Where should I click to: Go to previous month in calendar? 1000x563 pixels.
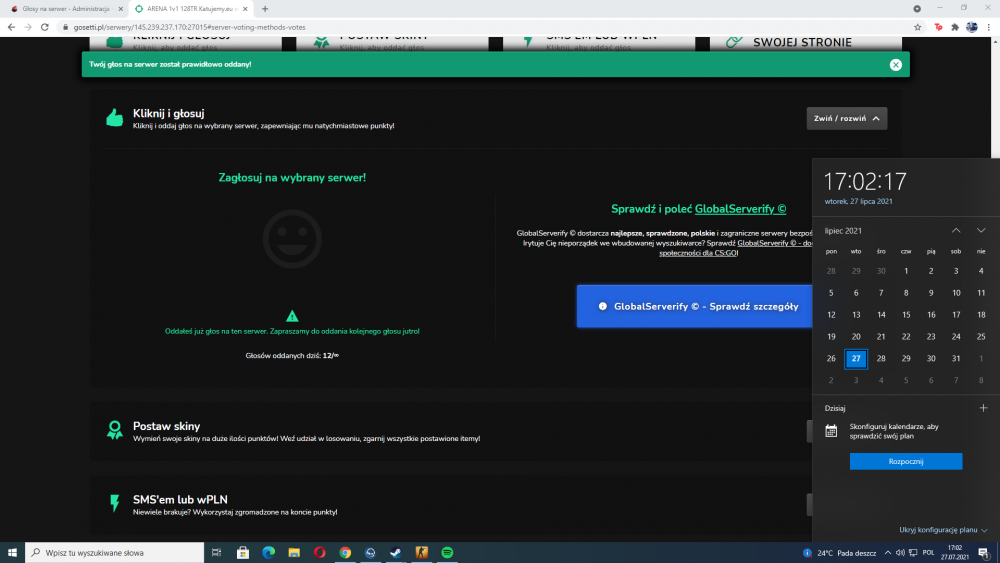pos(956,231)
